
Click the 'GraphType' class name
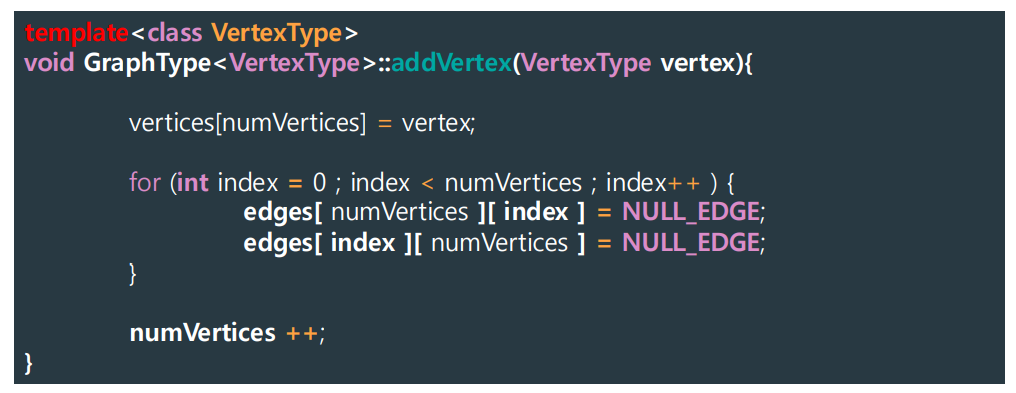tap(148, 64)
